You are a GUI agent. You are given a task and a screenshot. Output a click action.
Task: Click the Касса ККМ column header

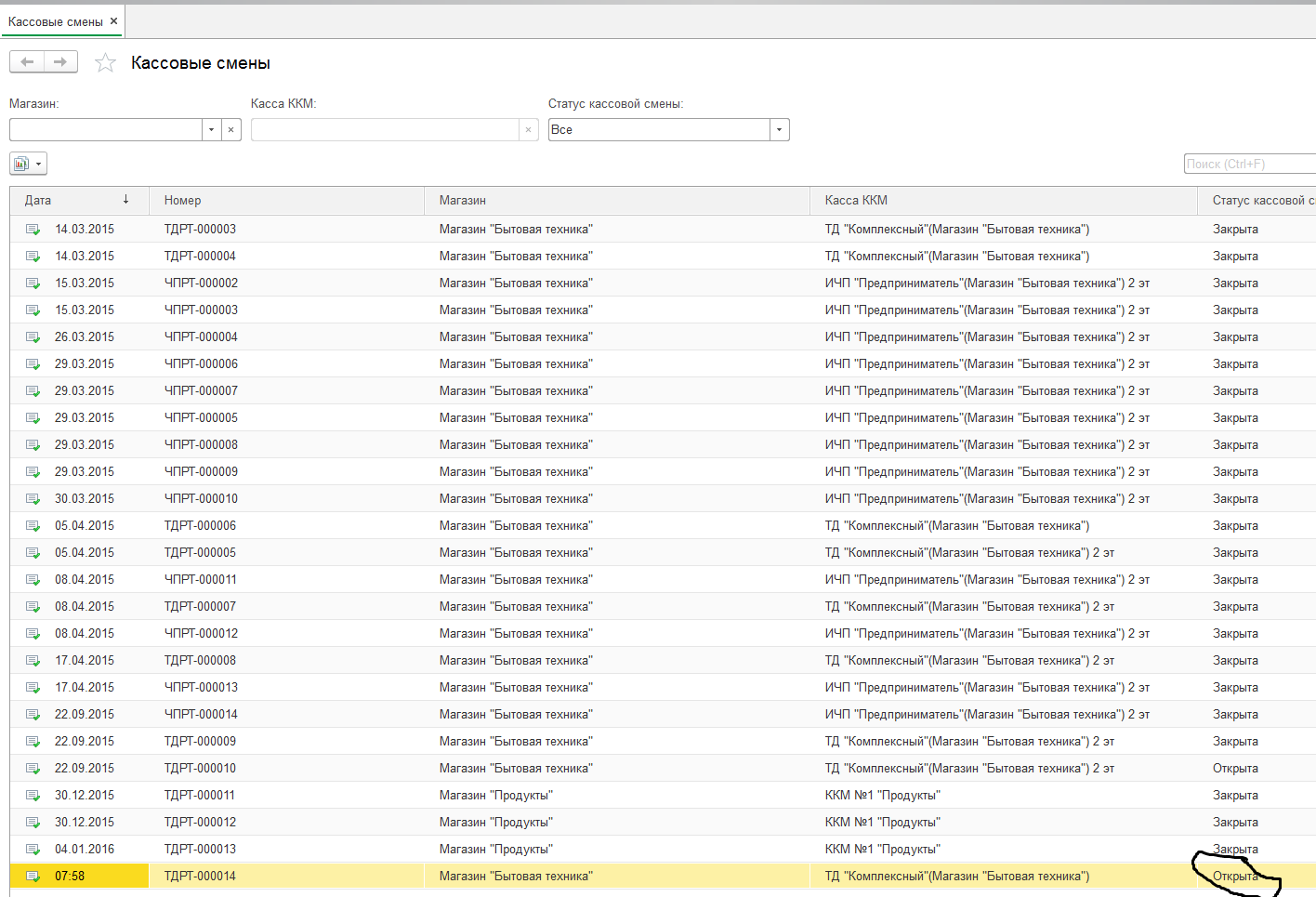pyautogui.click(x=1003, y=200)
